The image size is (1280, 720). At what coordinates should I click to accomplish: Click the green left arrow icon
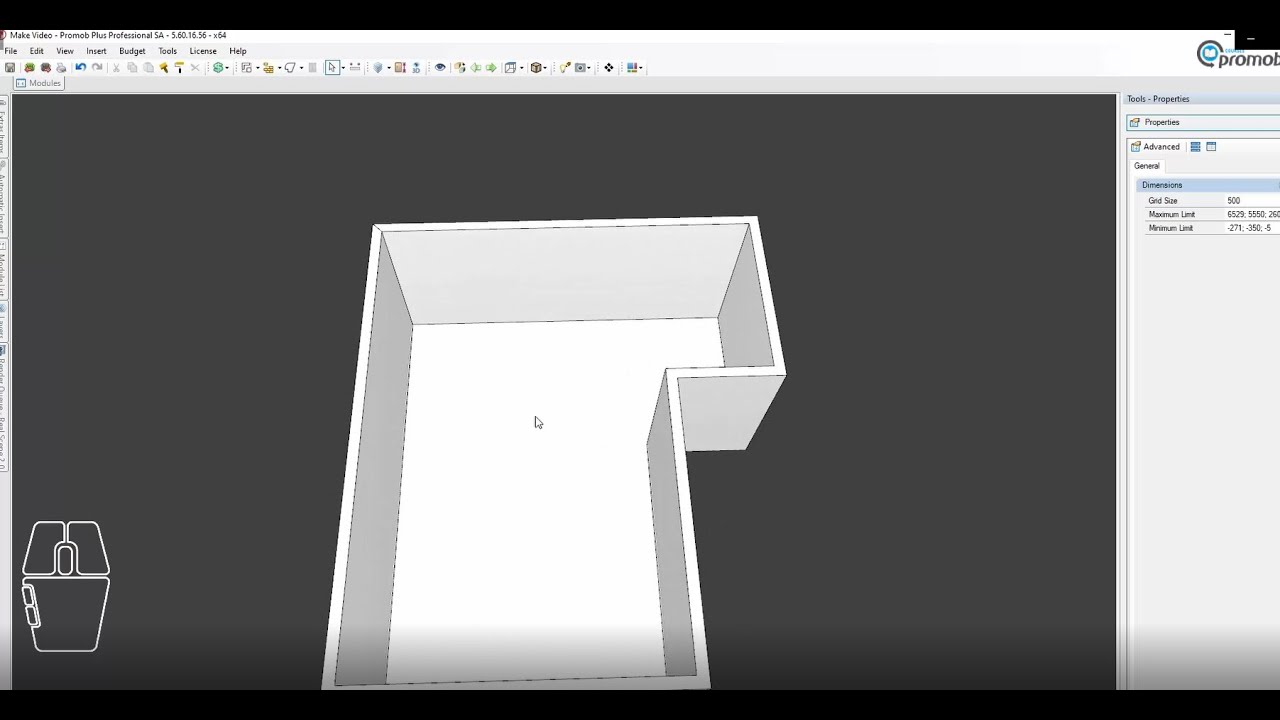tap(476, 68)
